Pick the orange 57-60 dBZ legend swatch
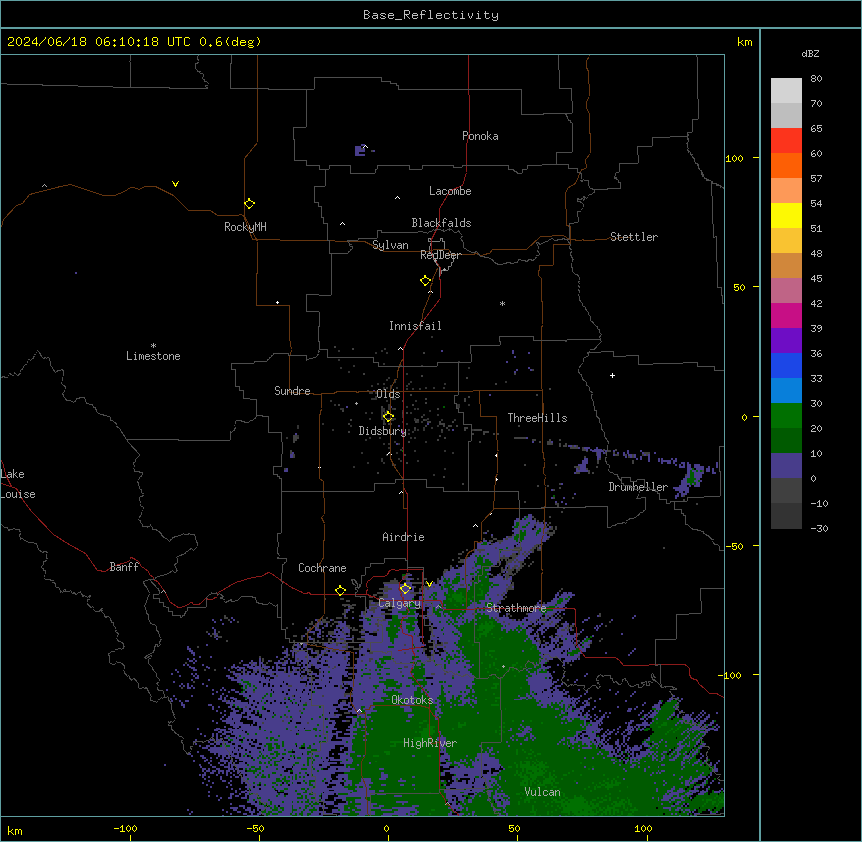862x842 pixels. pyautogui.click(x=786, y=165)
